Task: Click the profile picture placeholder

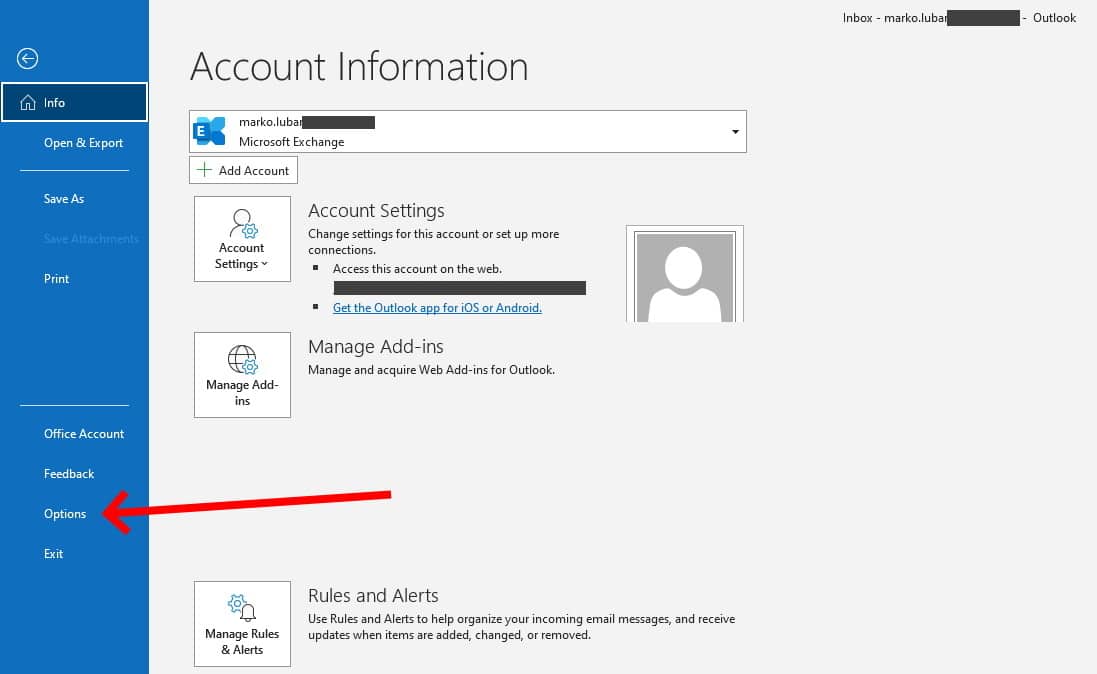Action: coord(684,276)
